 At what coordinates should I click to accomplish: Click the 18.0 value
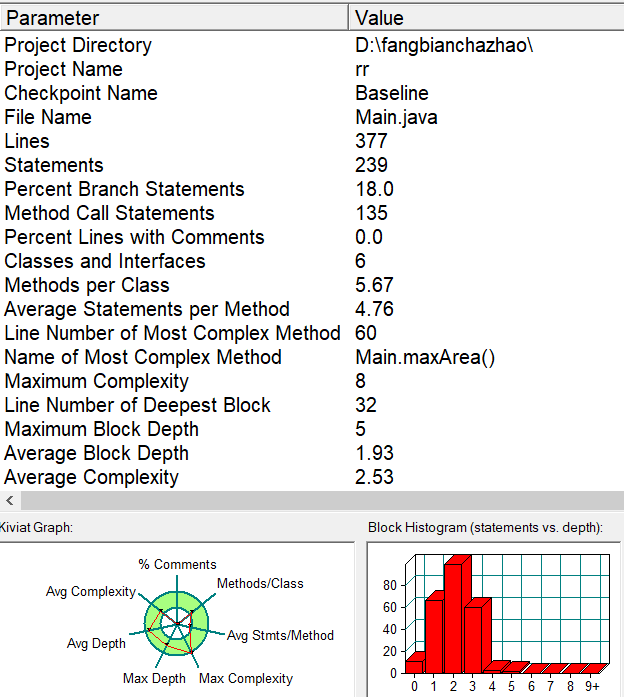[374, 189]
